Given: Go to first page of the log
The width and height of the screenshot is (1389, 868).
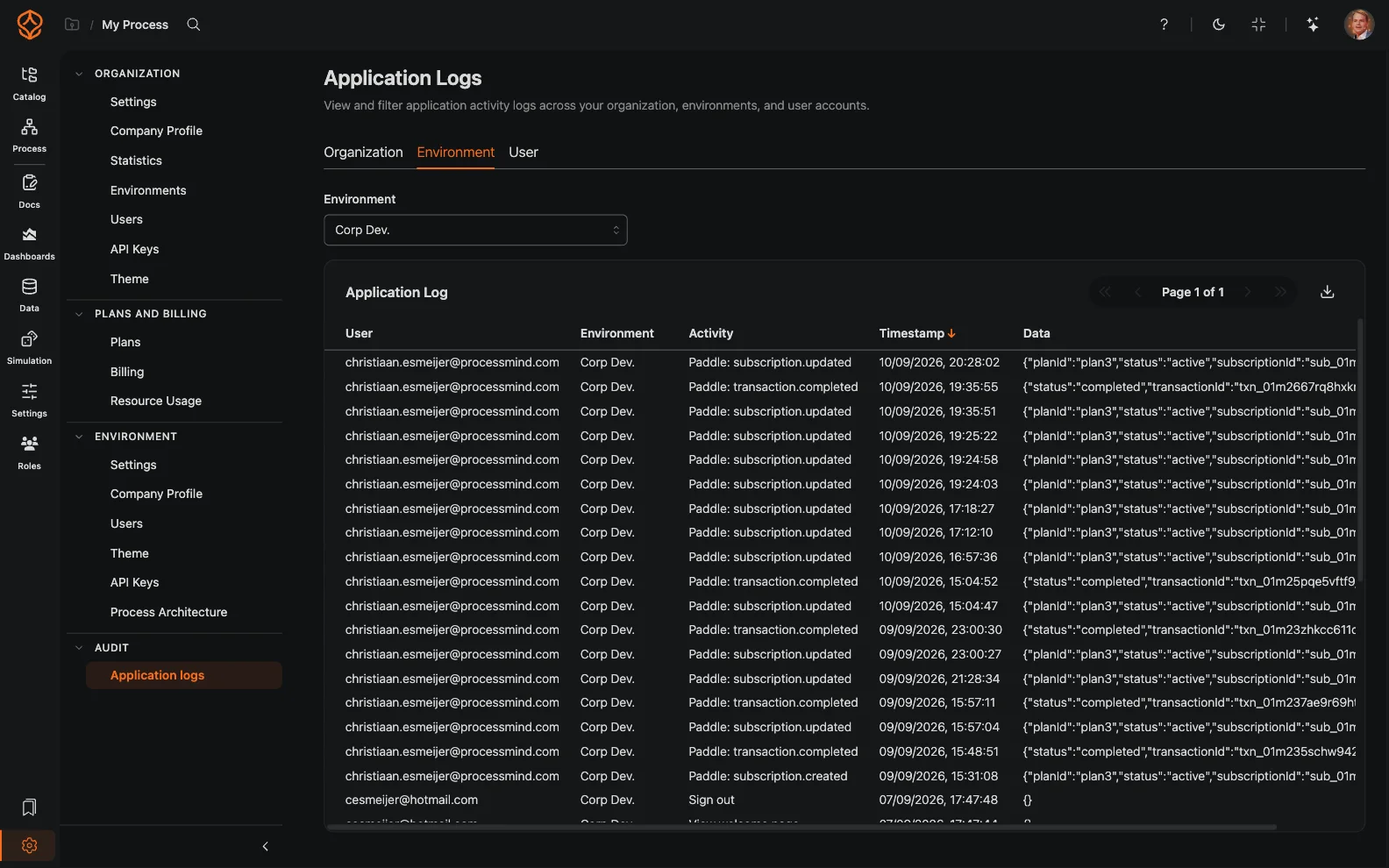Looking at the screenshot, I should 1105,292.
